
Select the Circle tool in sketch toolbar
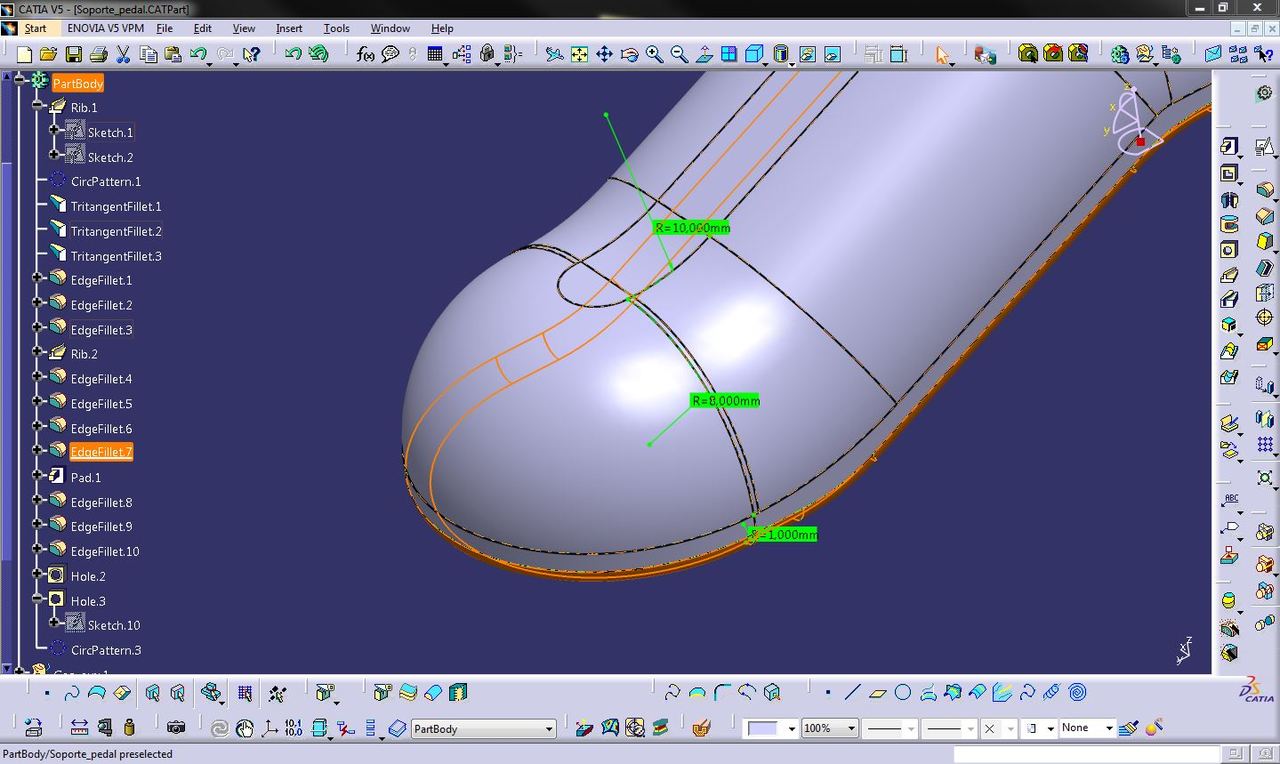tap(902, 692)
